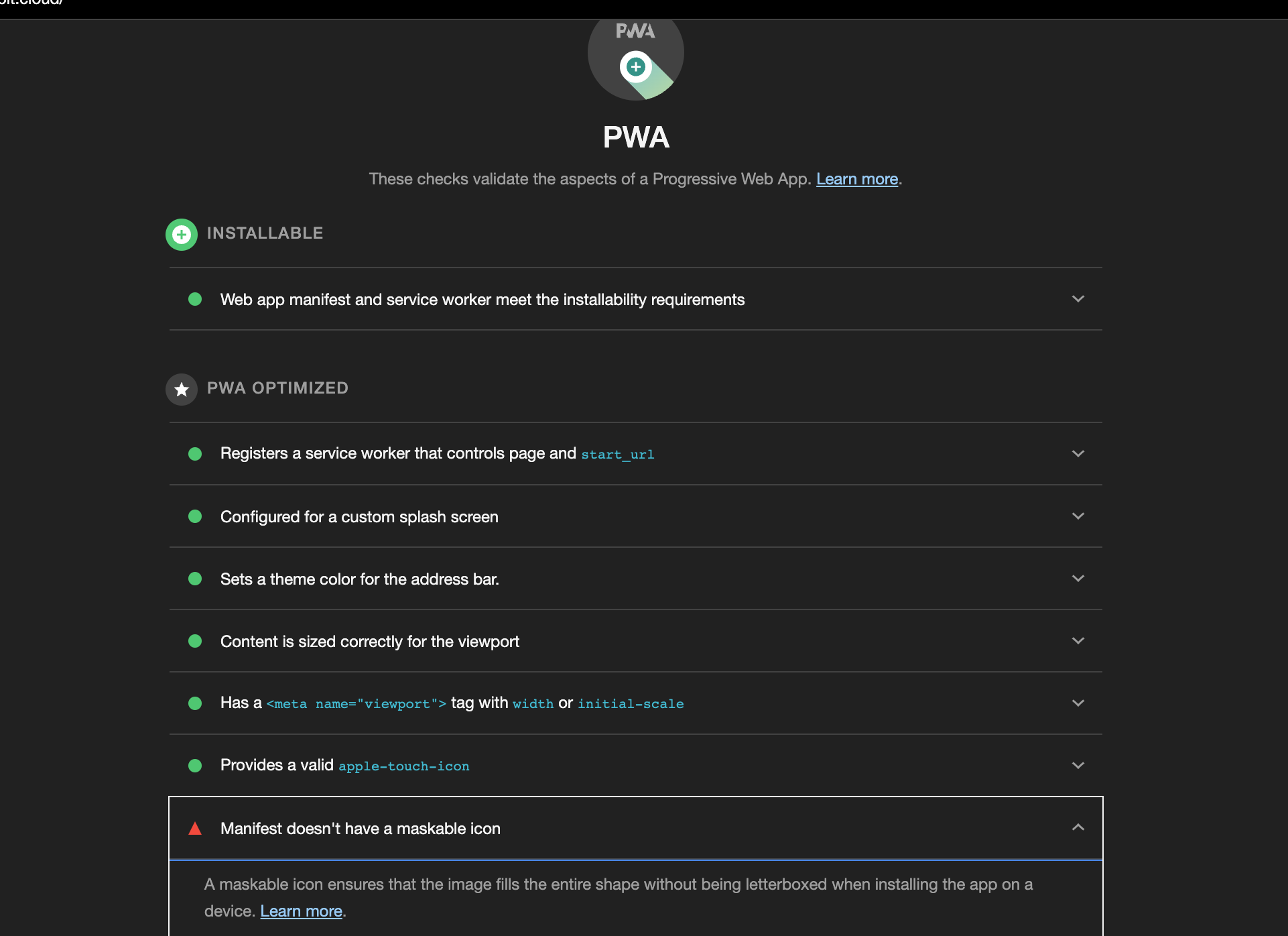The image size is (1288, 936).
Task: Expand the custom splash screen audit
Action: coord(1078,516)
